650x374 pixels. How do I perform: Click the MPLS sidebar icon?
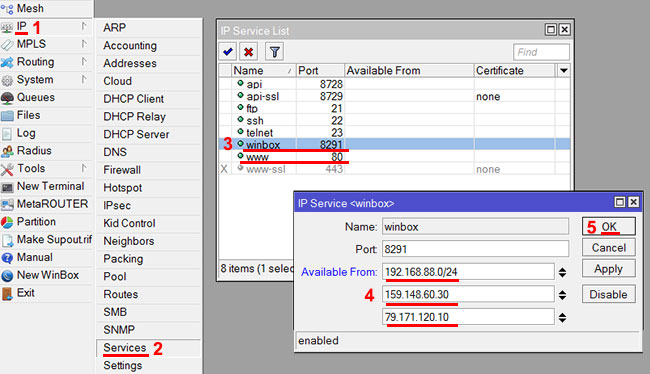point(7,44)
